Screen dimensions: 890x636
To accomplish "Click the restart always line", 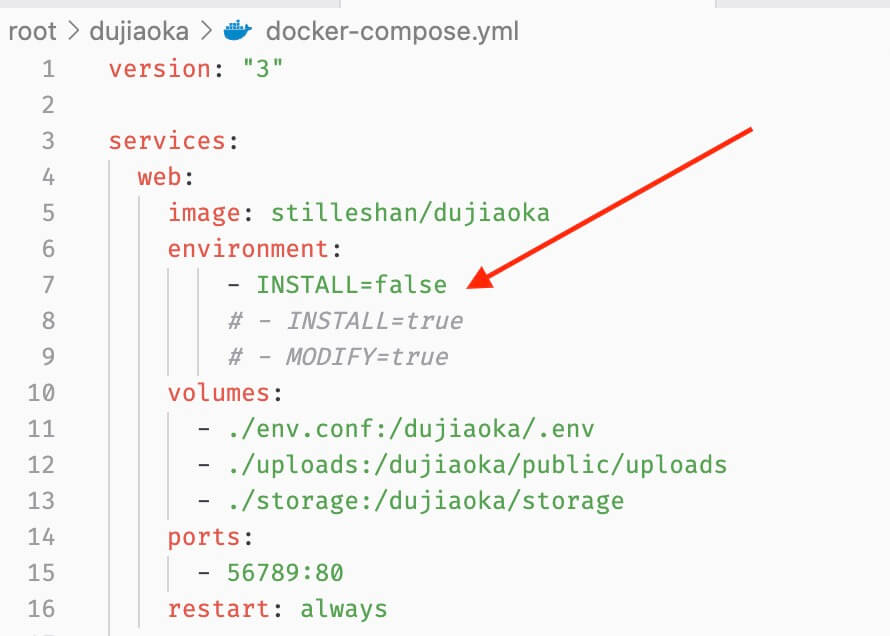I will coord(277,609).
